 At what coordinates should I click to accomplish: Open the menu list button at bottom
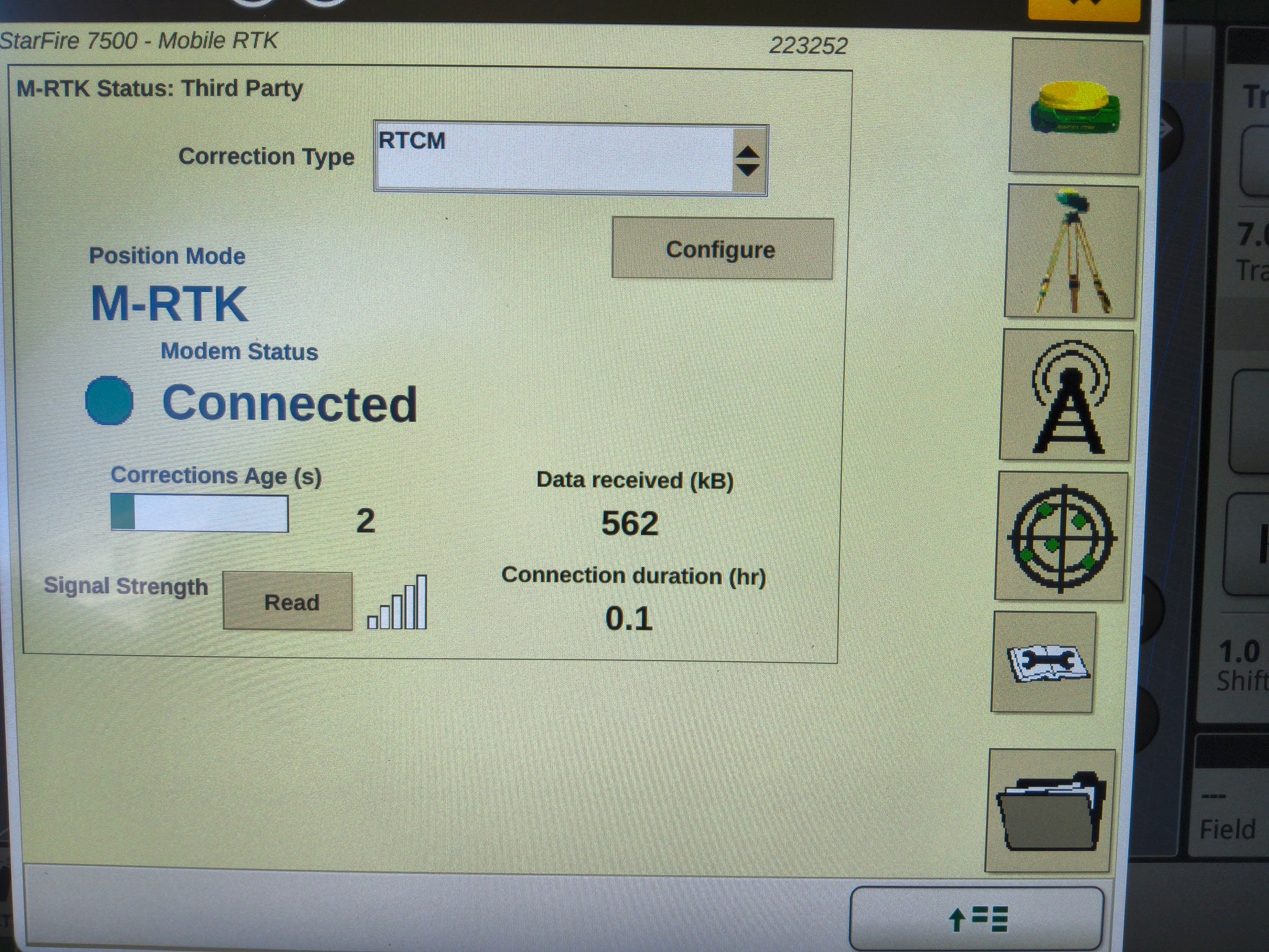coord(977,918)
